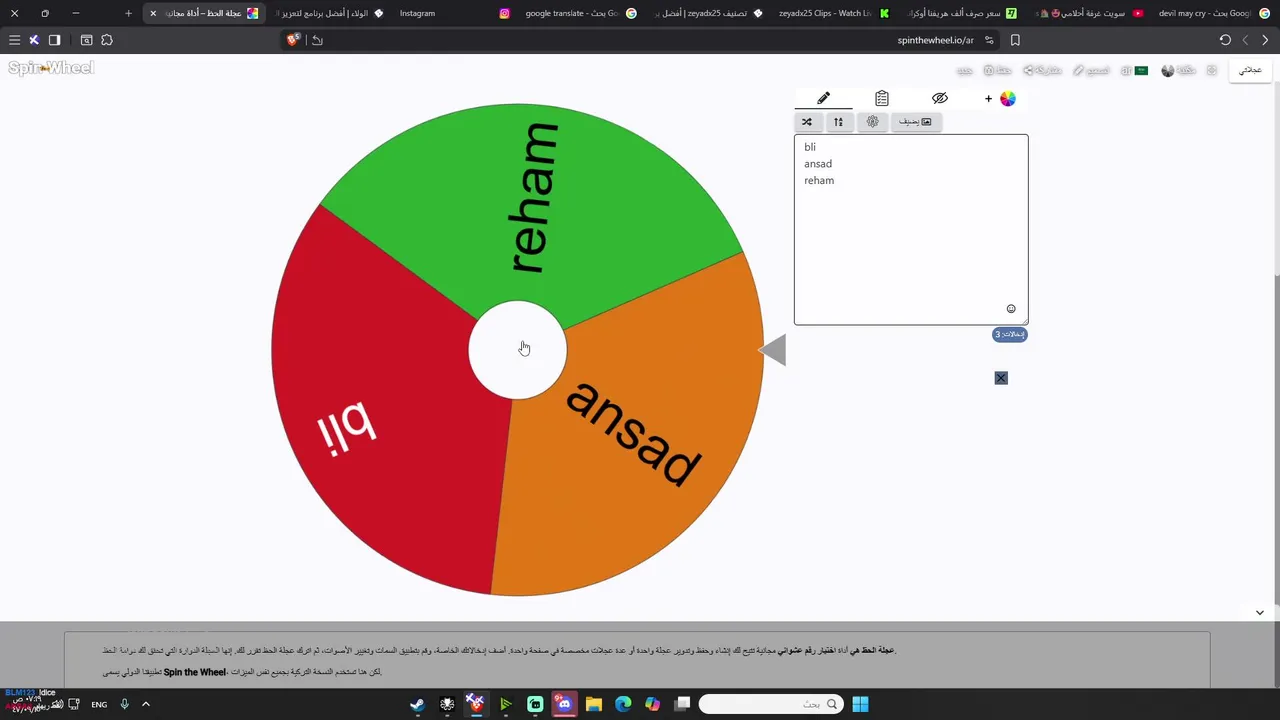The height and width of the screenshot is (720, 1280).
Task: Click the add image button
Action: point(915,121)
